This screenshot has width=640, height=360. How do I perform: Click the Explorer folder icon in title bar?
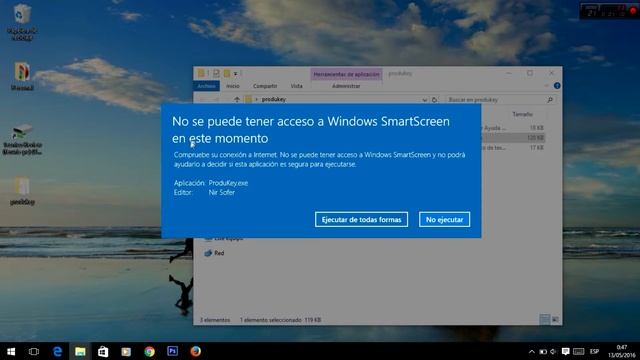tap(201, 73)
